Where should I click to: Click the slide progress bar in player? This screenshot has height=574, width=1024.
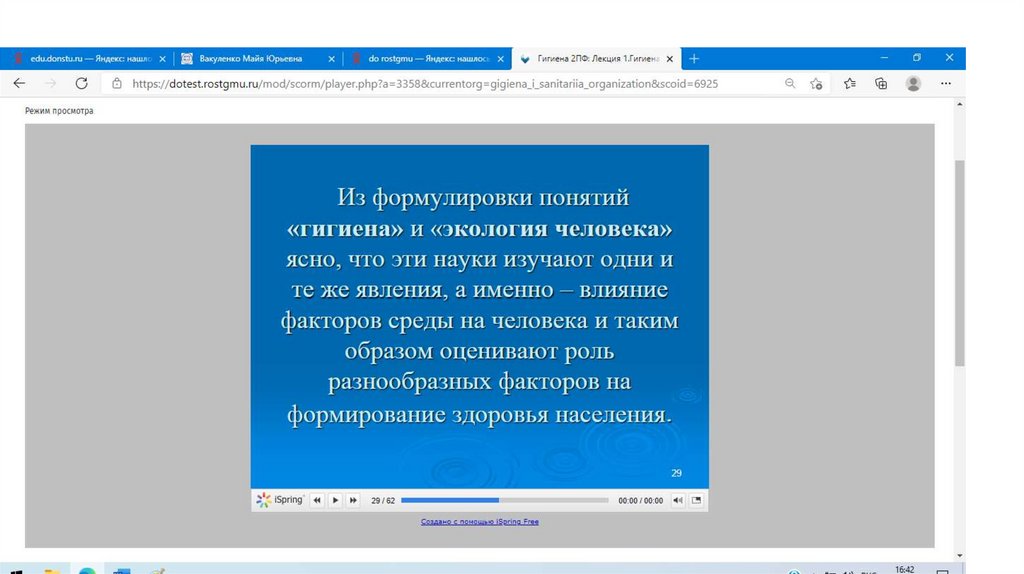504,500
